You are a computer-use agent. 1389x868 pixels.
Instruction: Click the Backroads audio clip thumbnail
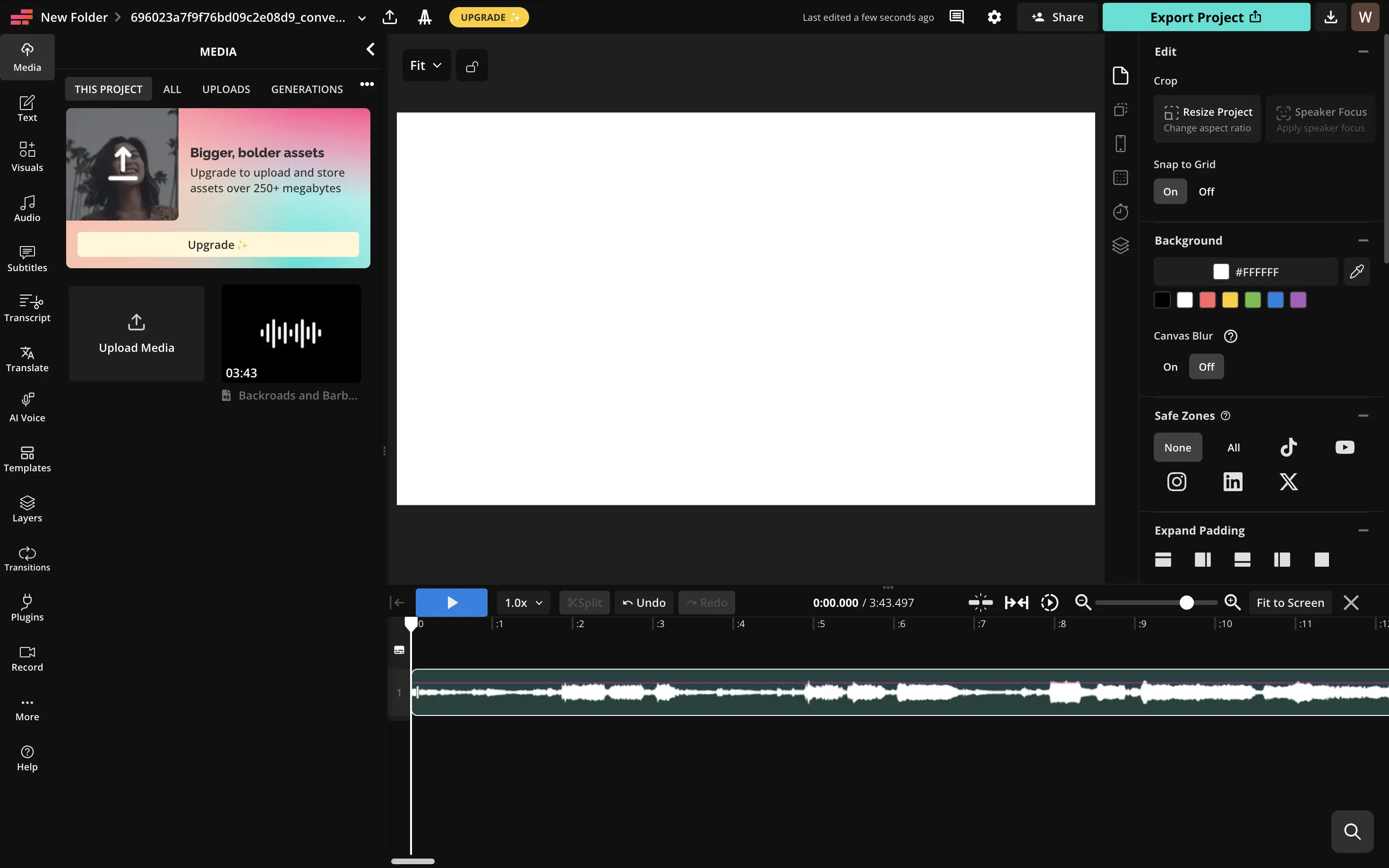pos(291,333)
